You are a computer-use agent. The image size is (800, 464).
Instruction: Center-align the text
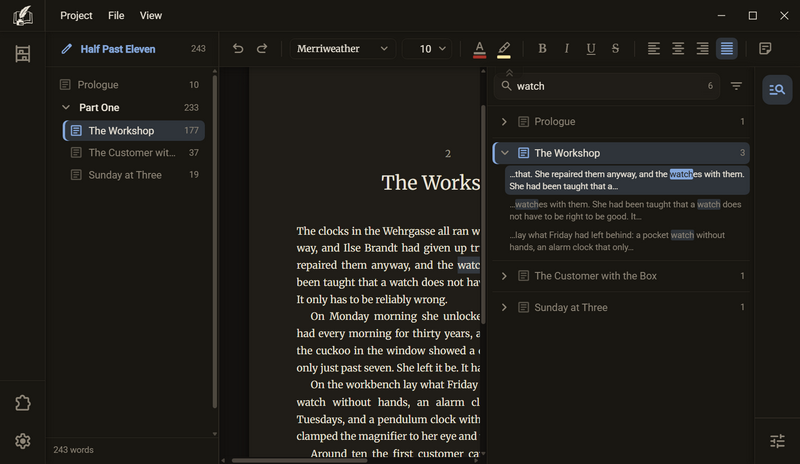(x=678, y=48)
